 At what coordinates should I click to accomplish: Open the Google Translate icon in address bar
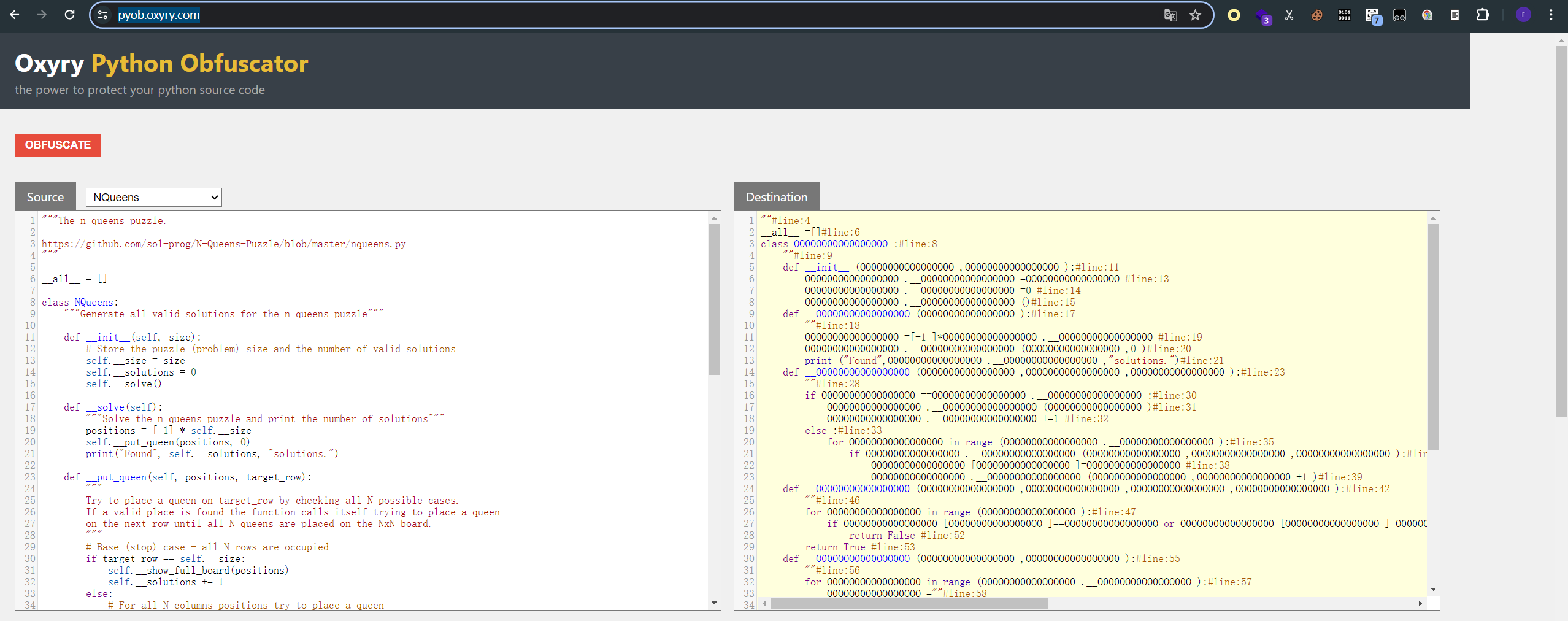click(1170, 15)
